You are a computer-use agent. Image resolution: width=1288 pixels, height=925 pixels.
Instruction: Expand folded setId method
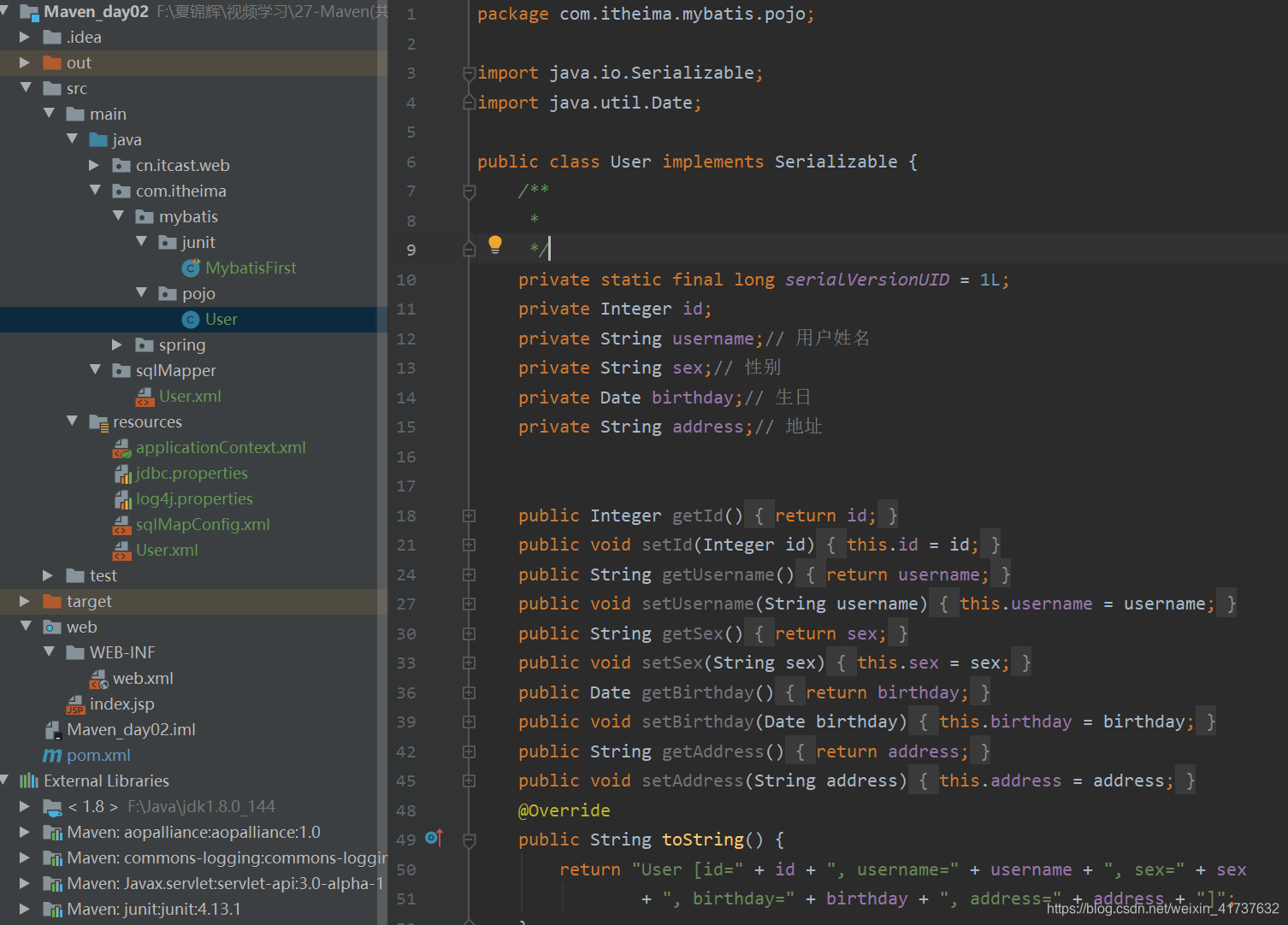pyautogui.click(x=469, y=545)
